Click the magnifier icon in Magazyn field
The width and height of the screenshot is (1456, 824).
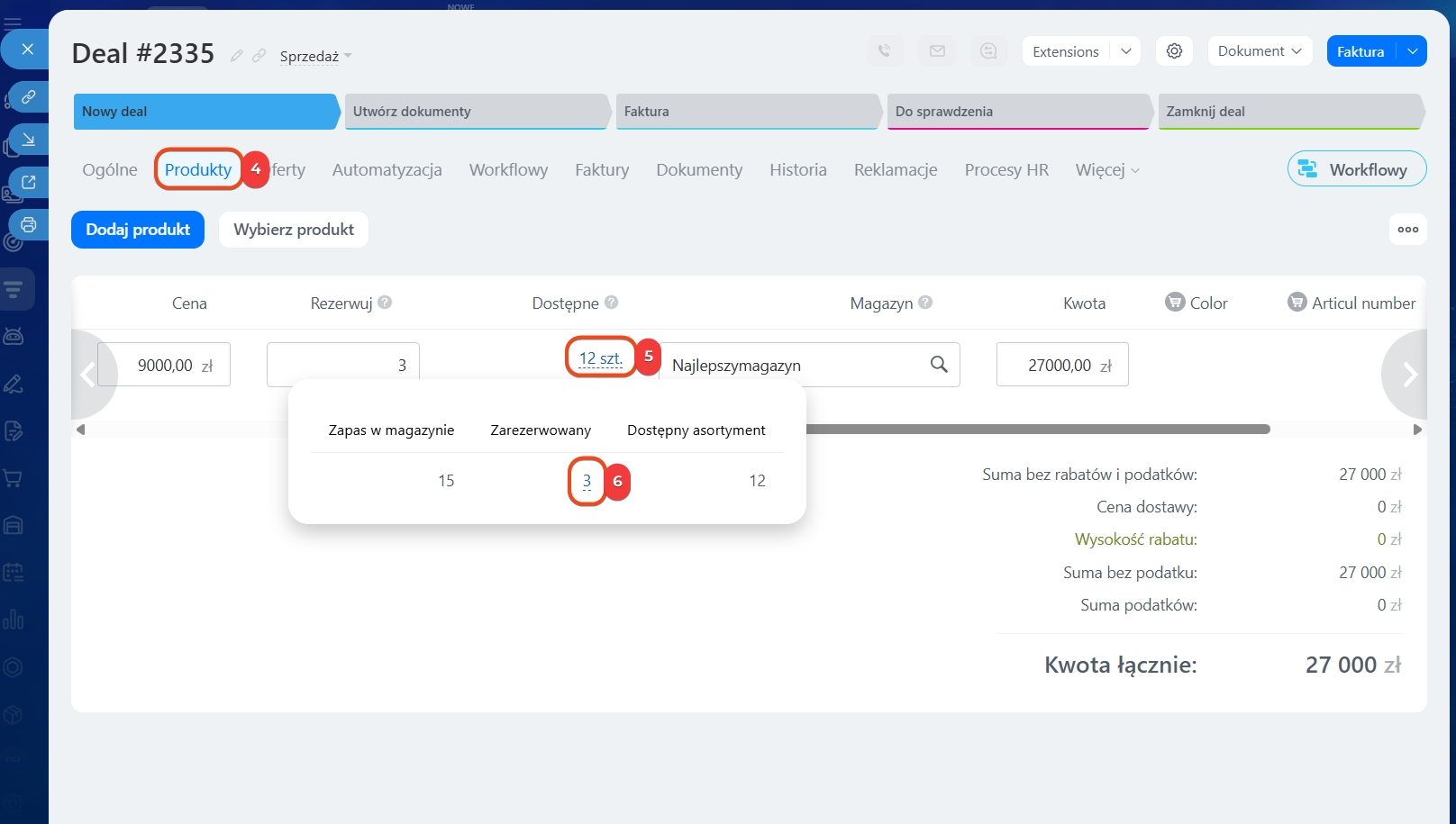pyautogui.click(x=938, y=365)
